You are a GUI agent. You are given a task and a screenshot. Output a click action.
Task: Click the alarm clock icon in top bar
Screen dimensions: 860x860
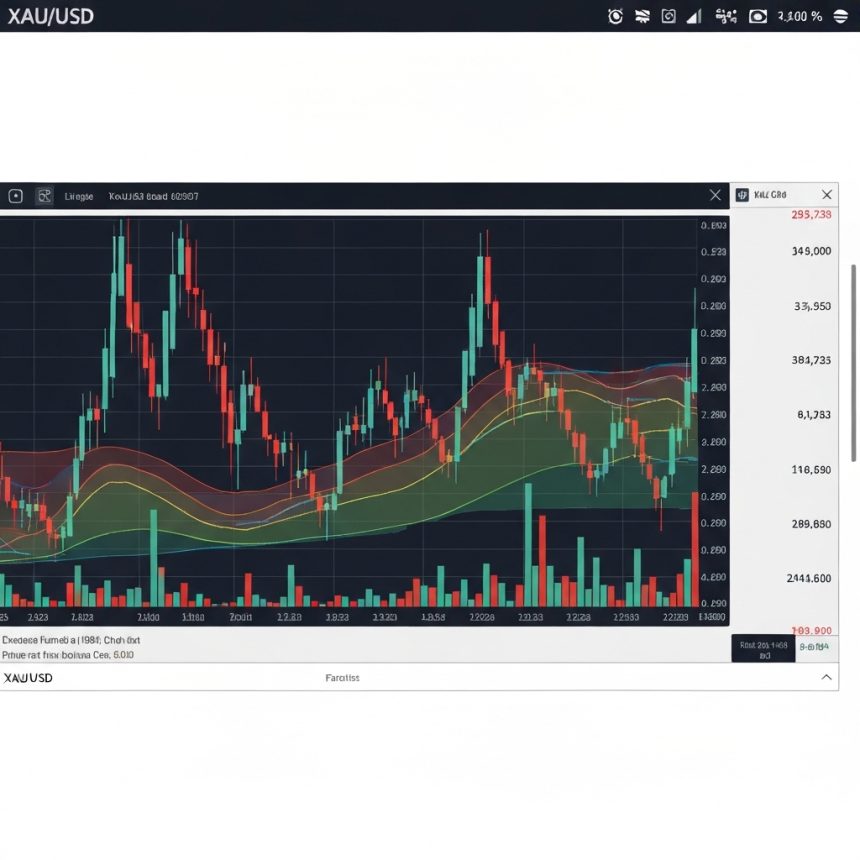tap(615, 16)
